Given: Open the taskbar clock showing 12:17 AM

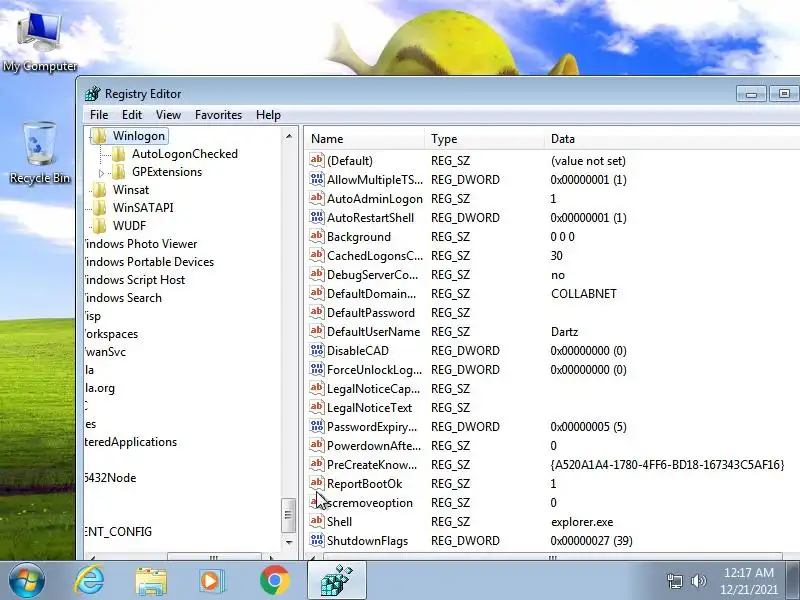Looking at the screenshot, I should point(748,581).
